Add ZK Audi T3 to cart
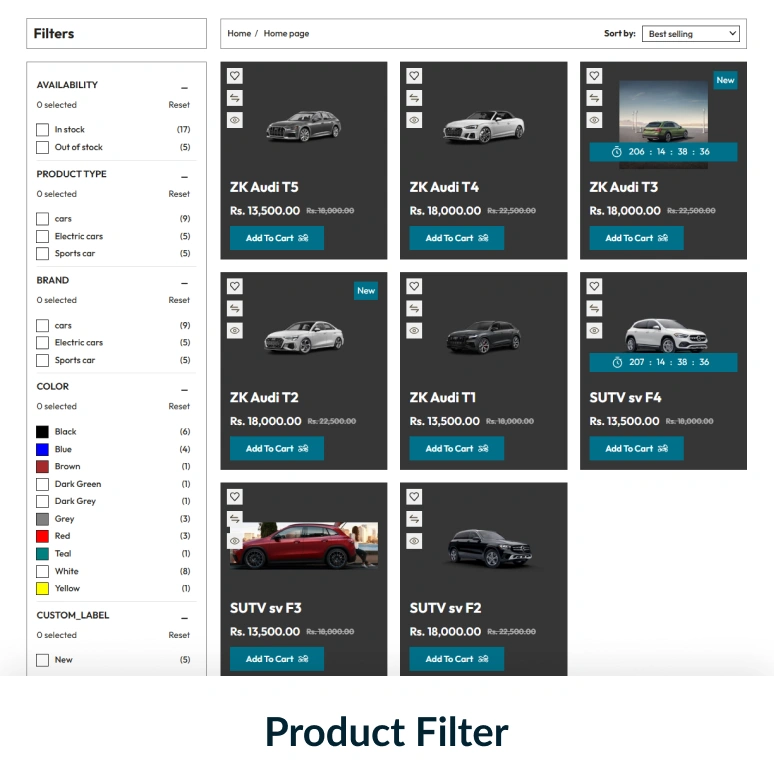The width and height of the screenshot is (774, 784). (x=636, y=238)
